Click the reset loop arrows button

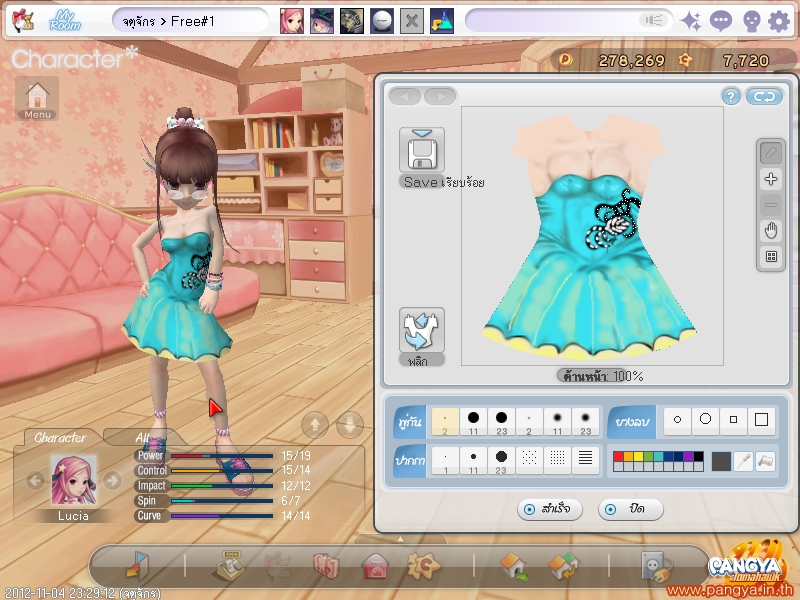point(764,96)
